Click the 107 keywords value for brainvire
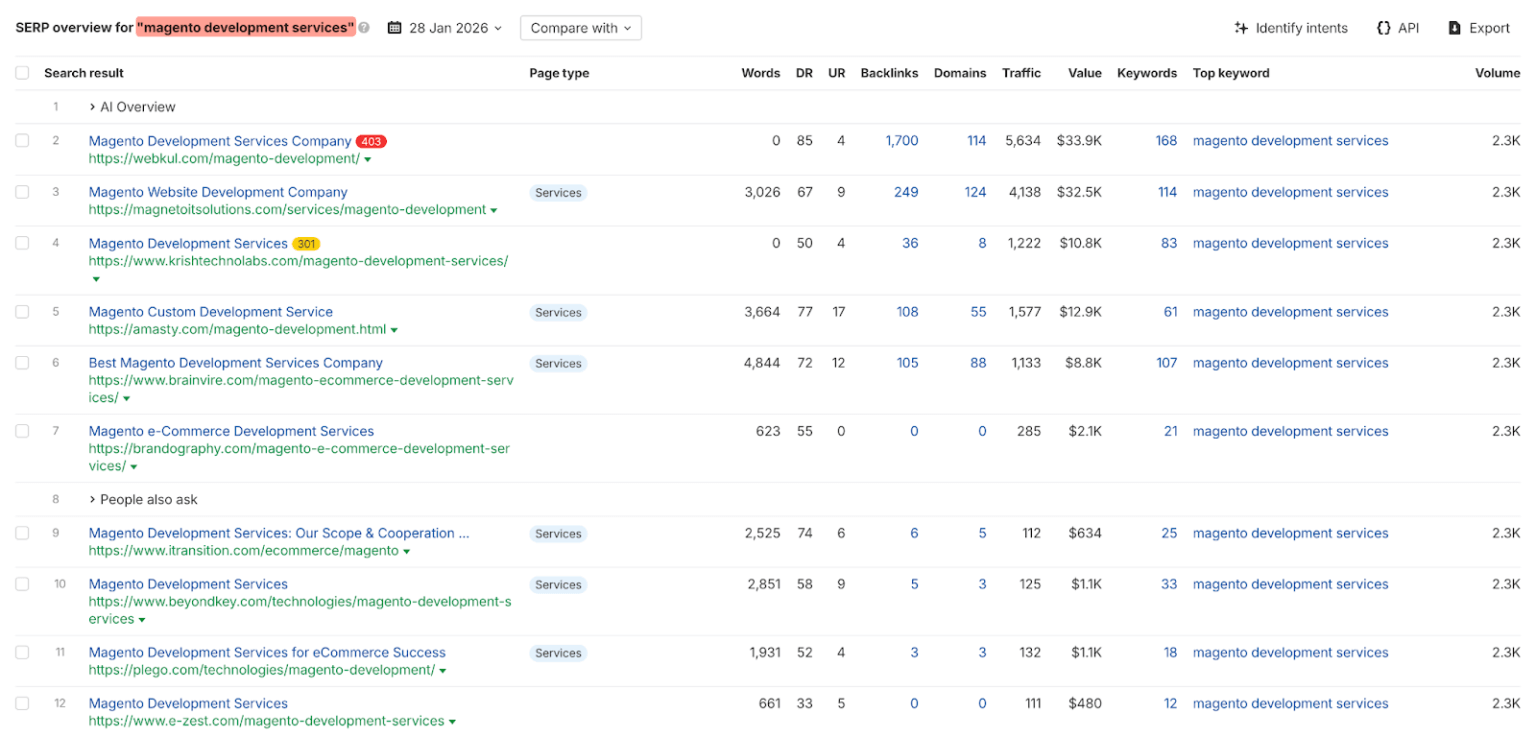1536x737 pixels. (x=1167, y=363)
